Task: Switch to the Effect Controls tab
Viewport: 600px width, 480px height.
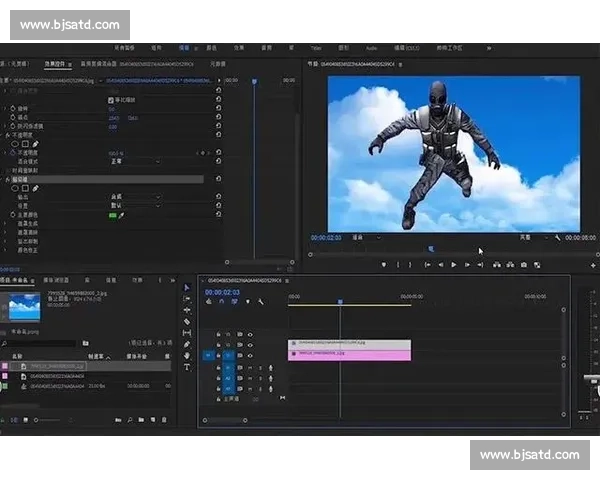Action: pyautogui.click(x=55, y=62)
